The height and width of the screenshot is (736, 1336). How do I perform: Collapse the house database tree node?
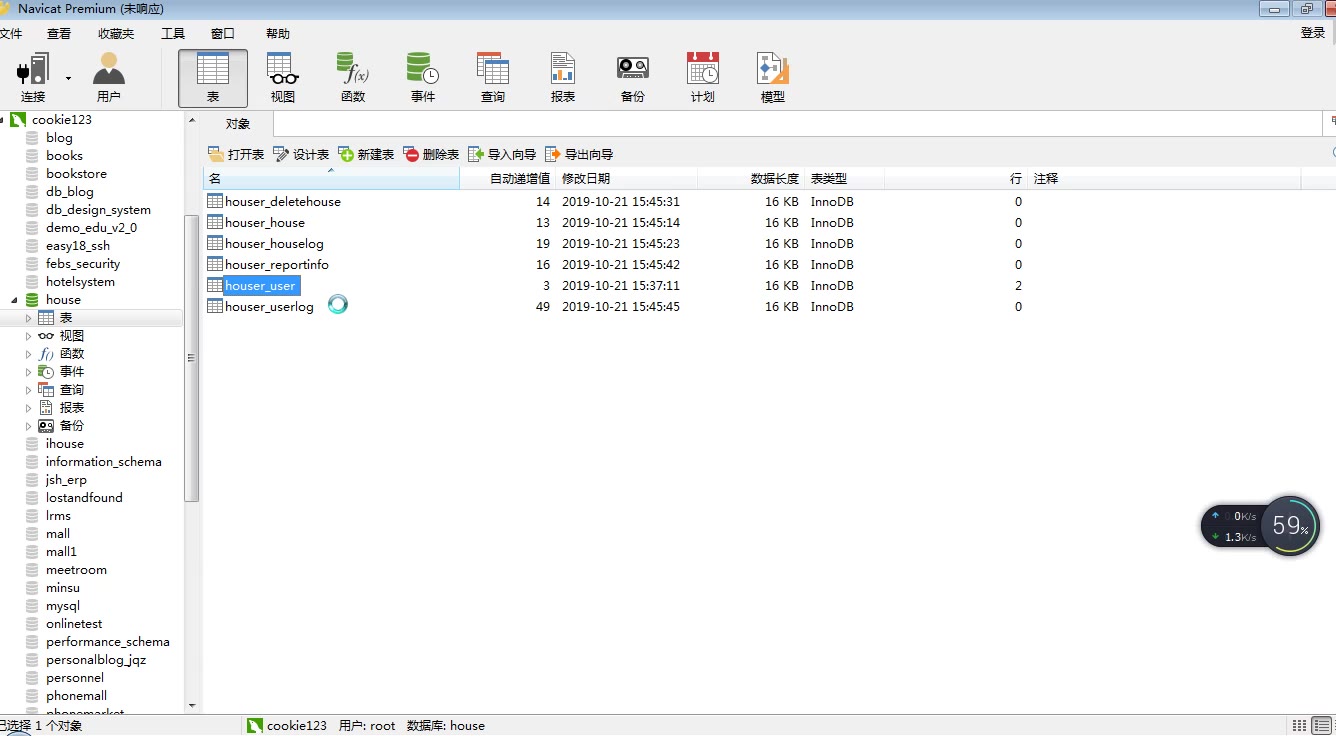click(x=14, y=300)
